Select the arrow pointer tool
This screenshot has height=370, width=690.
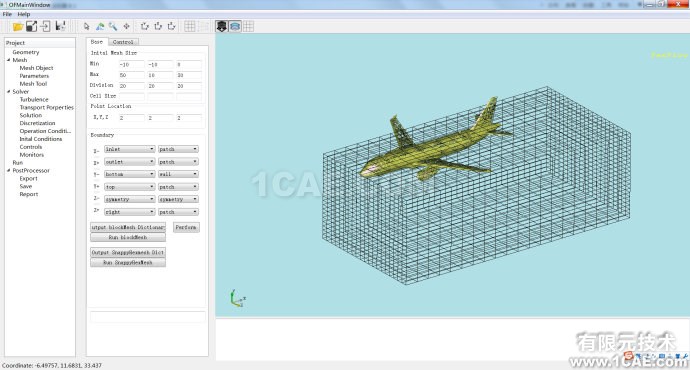(x=86, y=26)
